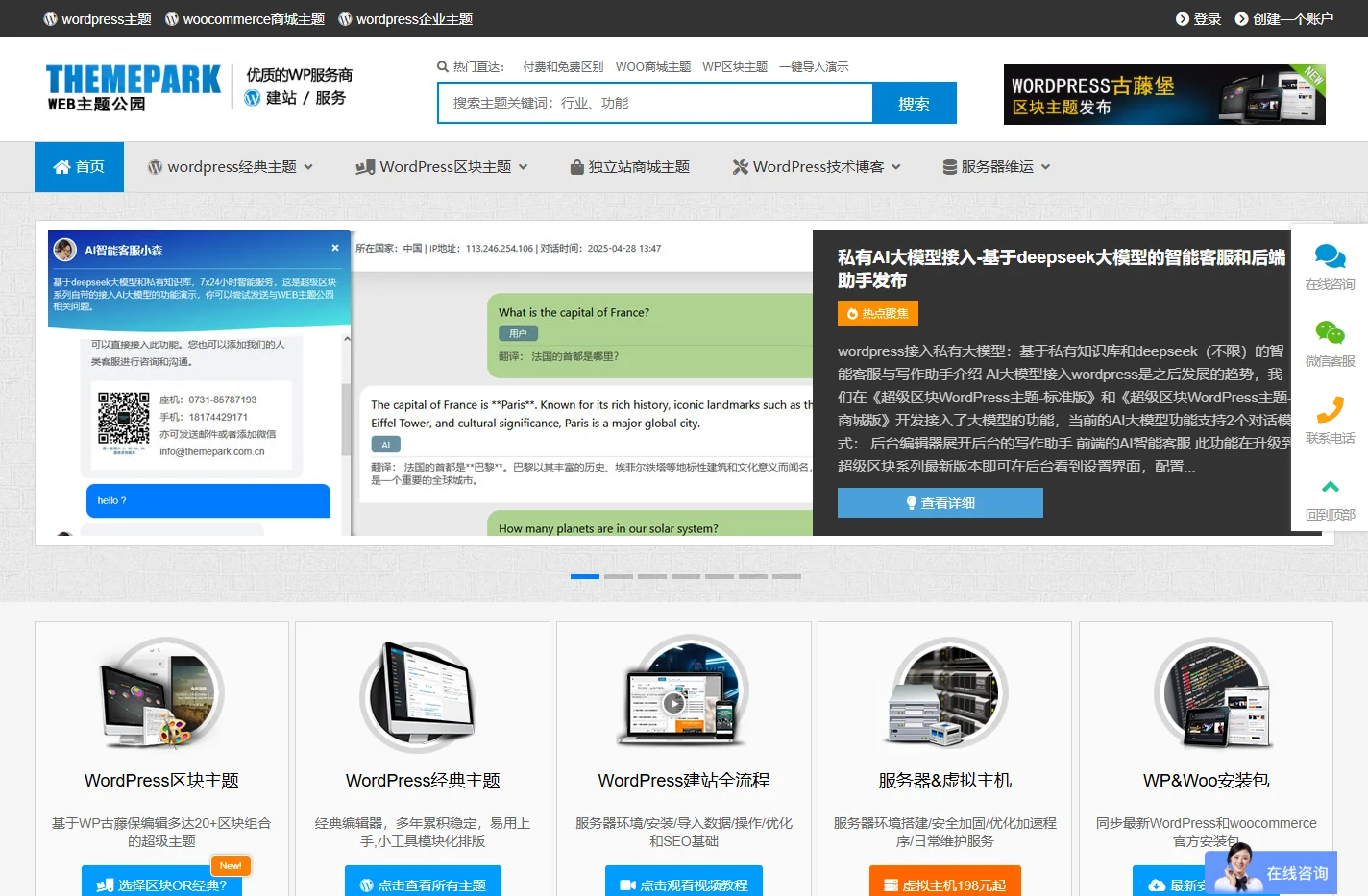Click the WordPress icon beside wordpress主题
The width and height of the screenshot is (1368, 896).
click(50, 19)
